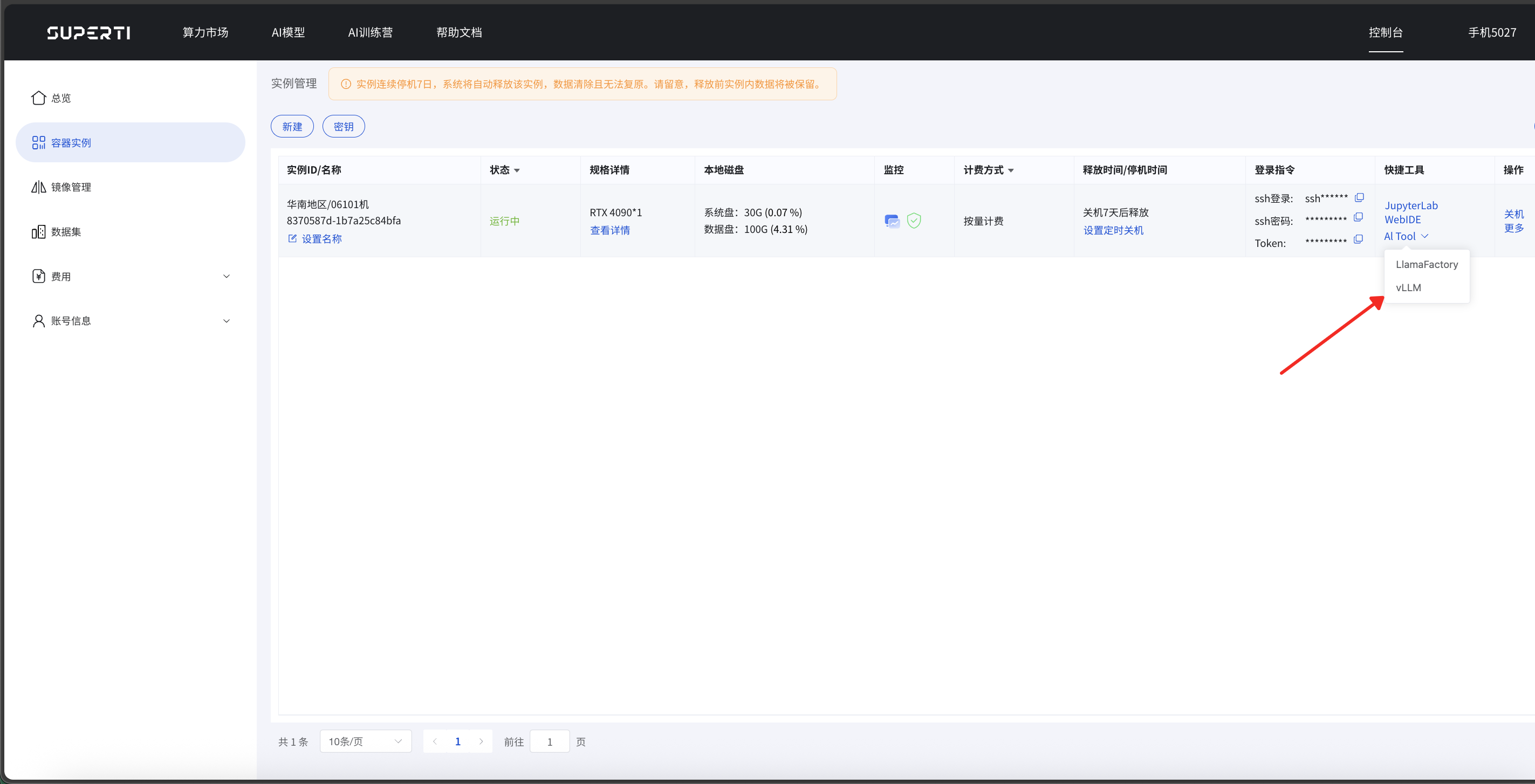Image resolution: width=1535 pixels, height=784 pixels.
Task: Click the 账号信息 user icon
Action: 39,320
